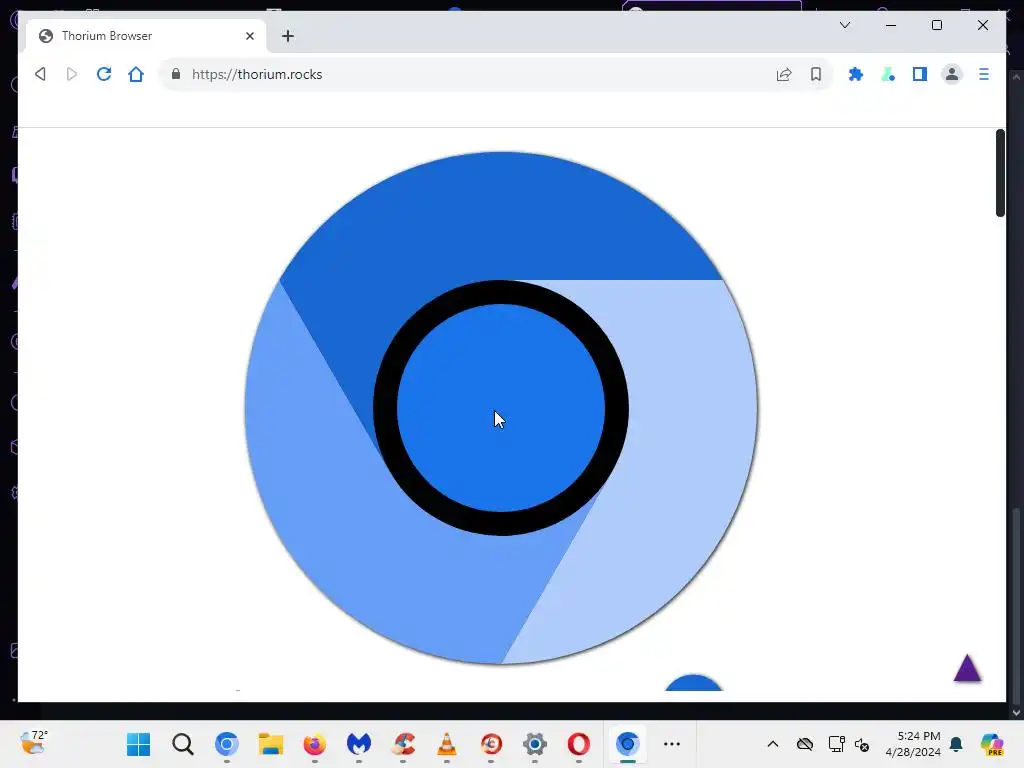Click the large Thorium logo image

(x=501, y=408)
